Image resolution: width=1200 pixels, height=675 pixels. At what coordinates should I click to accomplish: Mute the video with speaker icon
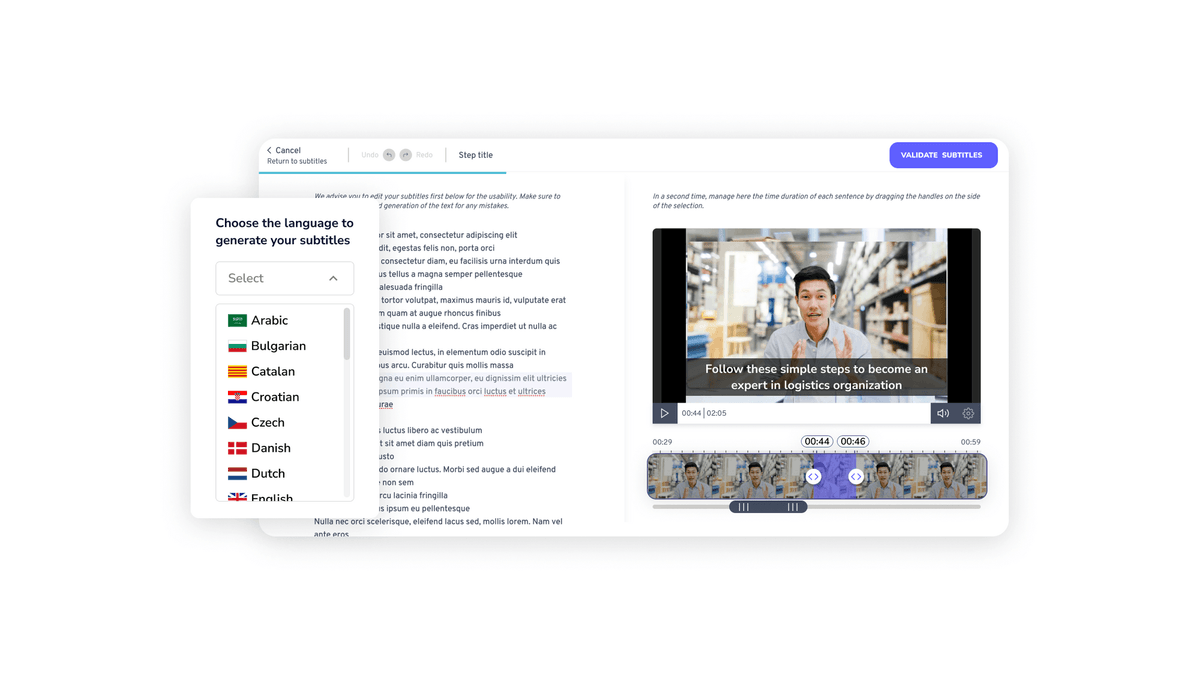click(x=942, y=413)
